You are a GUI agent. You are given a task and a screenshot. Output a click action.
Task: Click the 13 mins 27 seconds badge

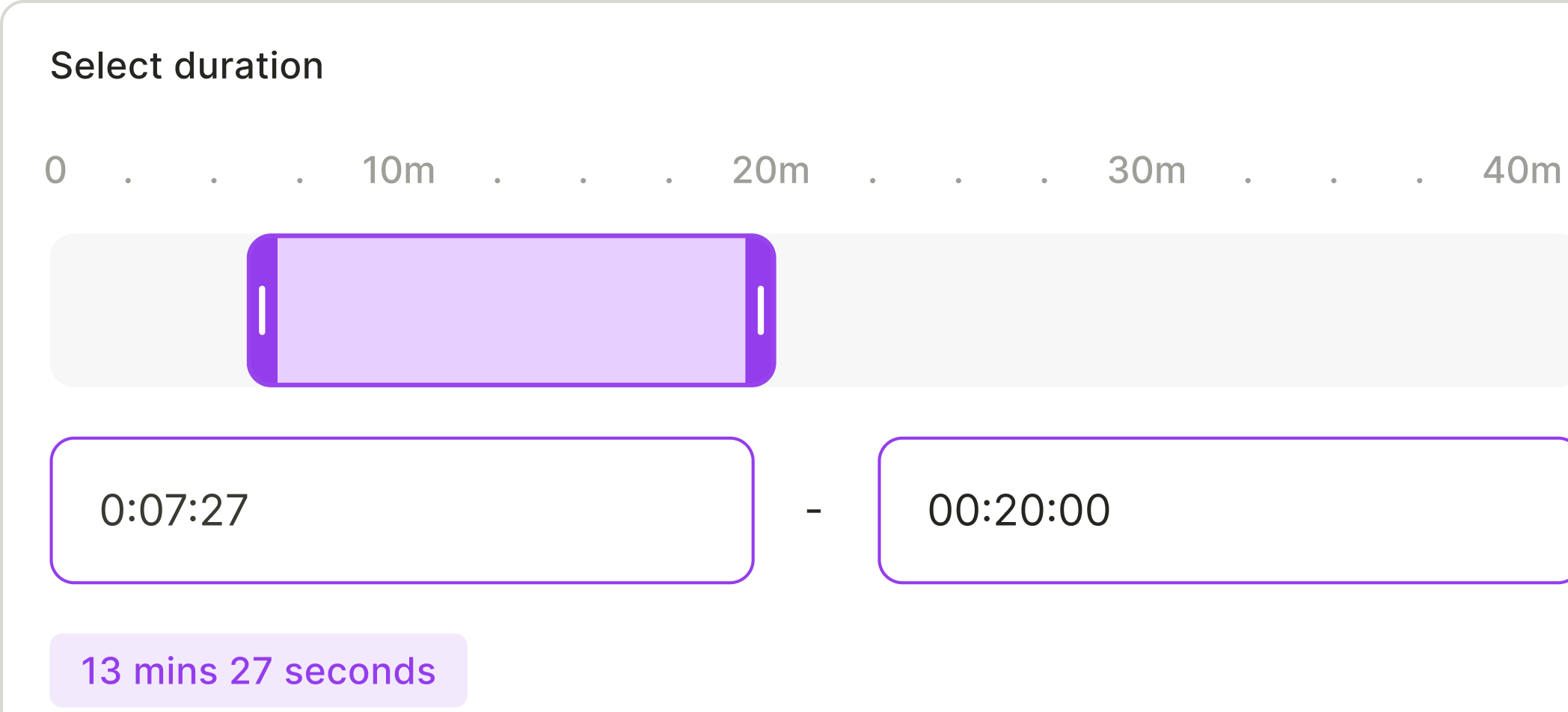click(258, 670)
